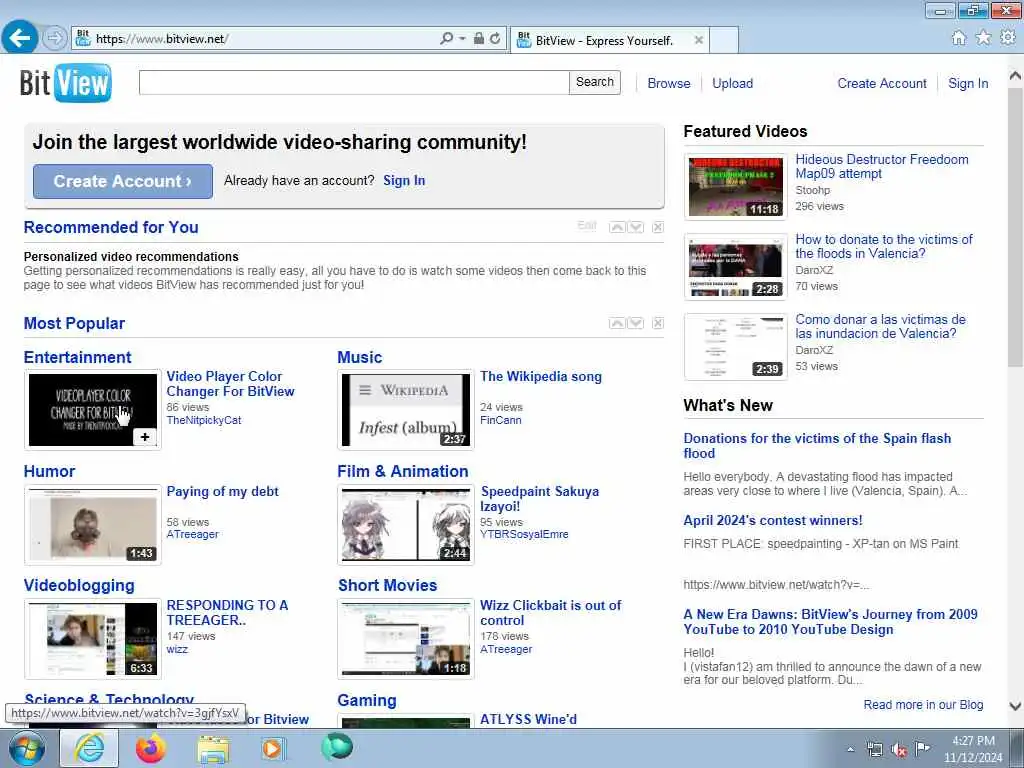Open Donations for the victims of Spain flood
This screenshot has width=1024, height=768.
(x=817, y=445)
